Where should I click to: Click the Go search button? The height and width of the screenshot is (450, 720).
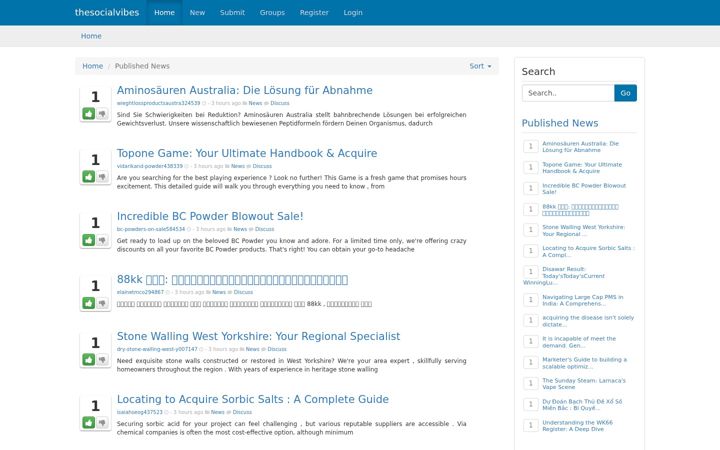click(625, 93)
